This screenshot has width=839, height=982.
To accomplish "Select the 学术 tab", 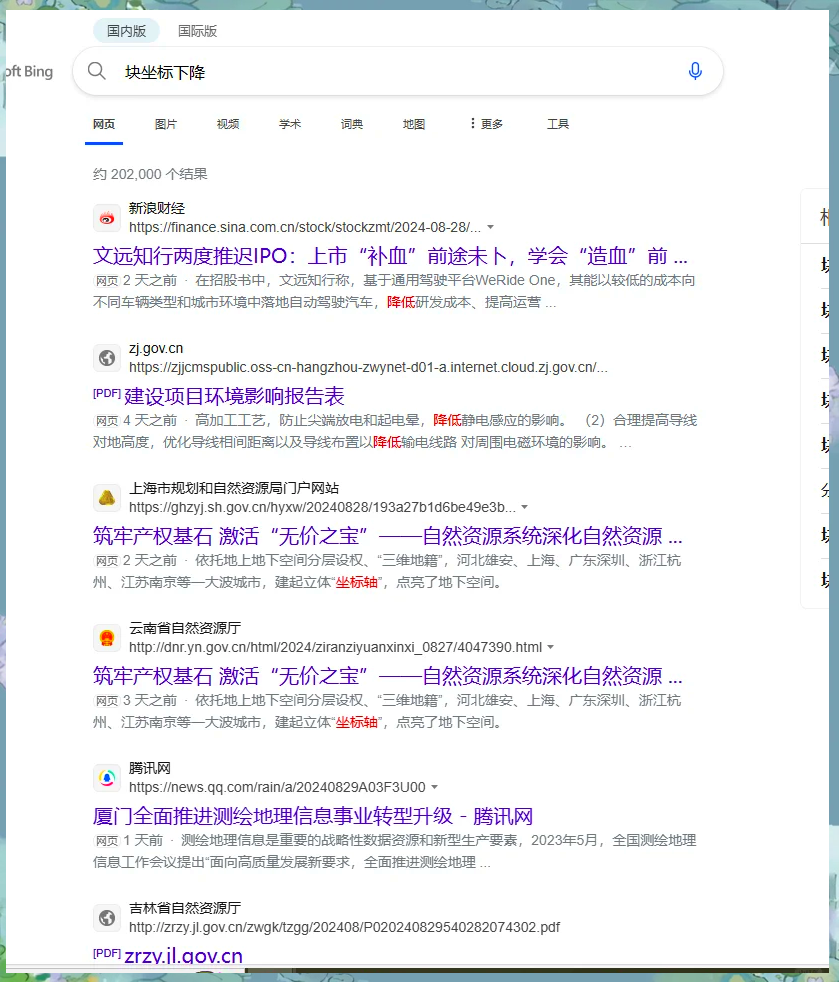I will pos(290,124).
